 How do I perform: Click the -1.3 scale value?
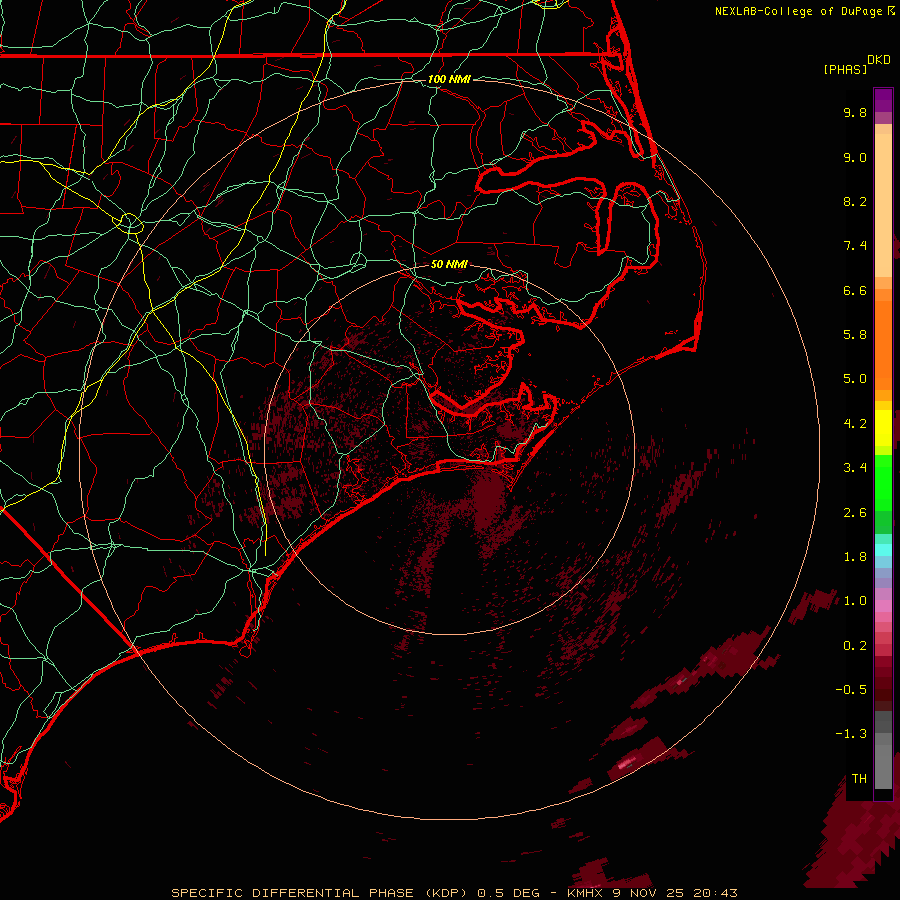pyautogui.click(x=851, y=734)
